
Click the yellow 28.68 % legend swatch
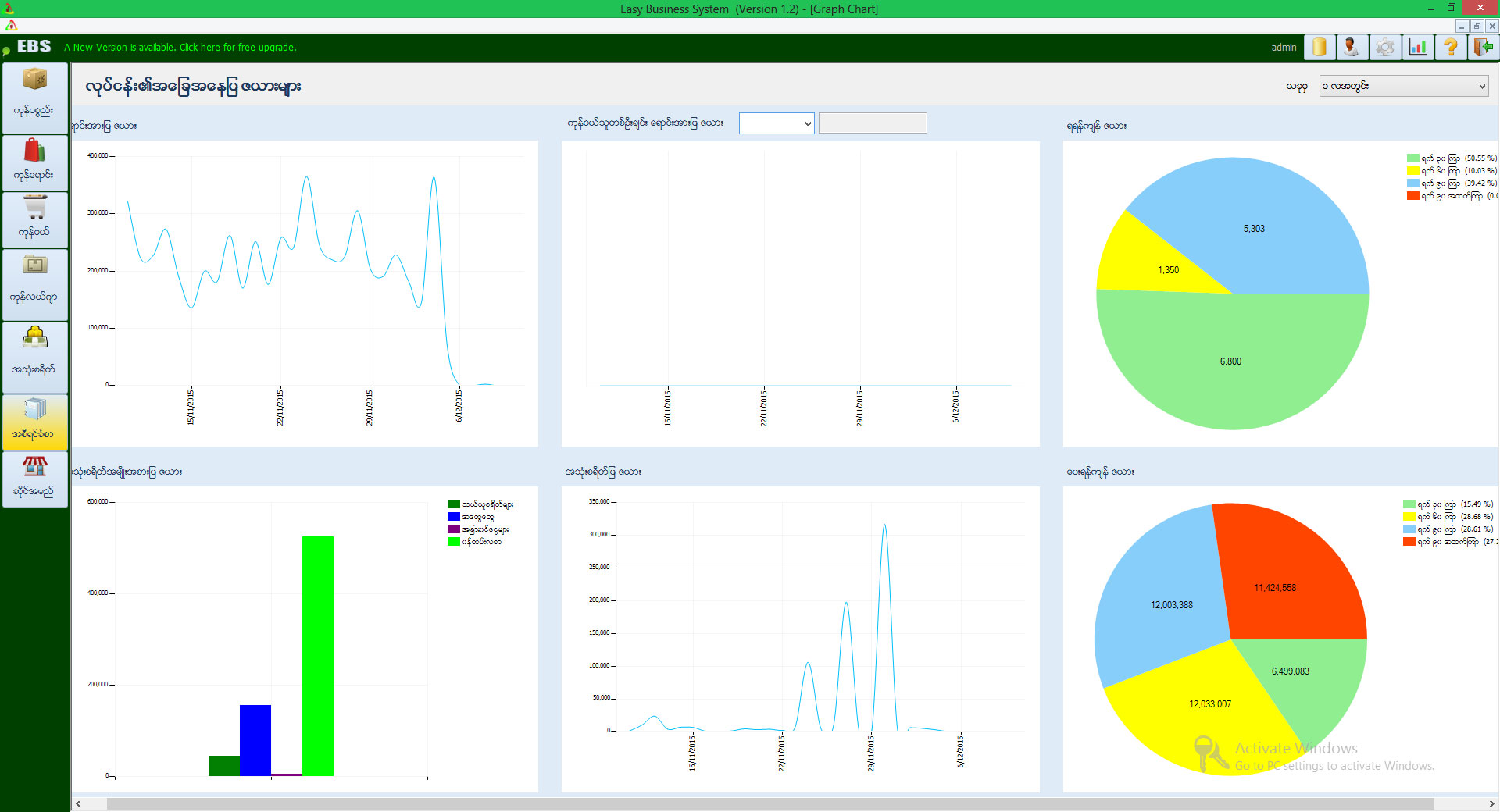click(1409, 517)
